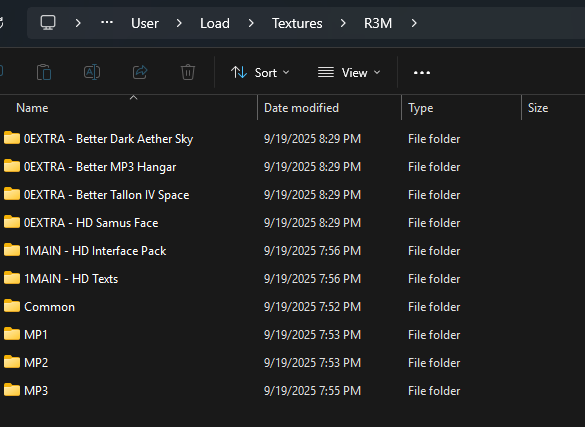Screen dimensions: 585x427
Task: Click the Delete trash can icon
Action: (x=188, y=72)
